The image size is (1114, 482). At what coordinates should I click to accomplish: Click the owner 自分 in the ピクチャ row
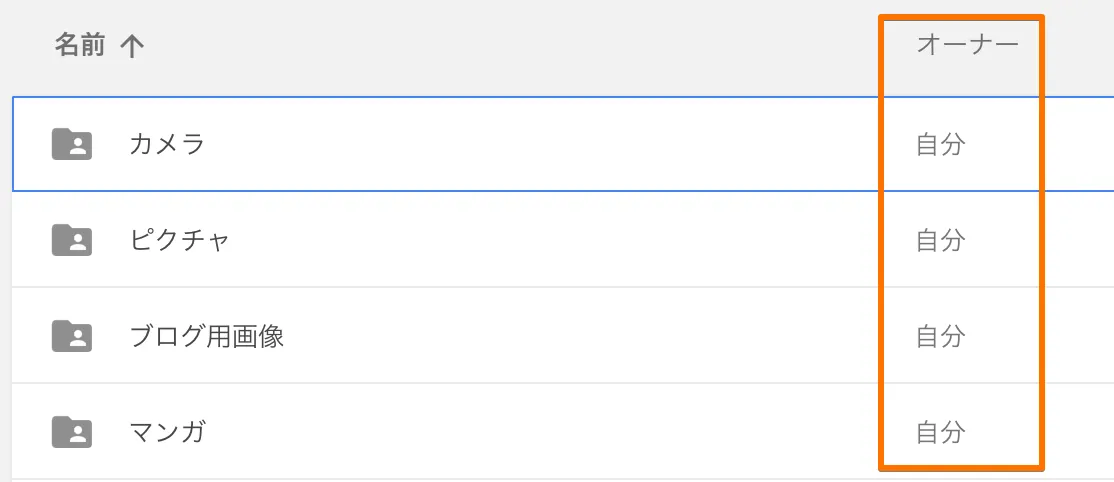coord(941,240)
